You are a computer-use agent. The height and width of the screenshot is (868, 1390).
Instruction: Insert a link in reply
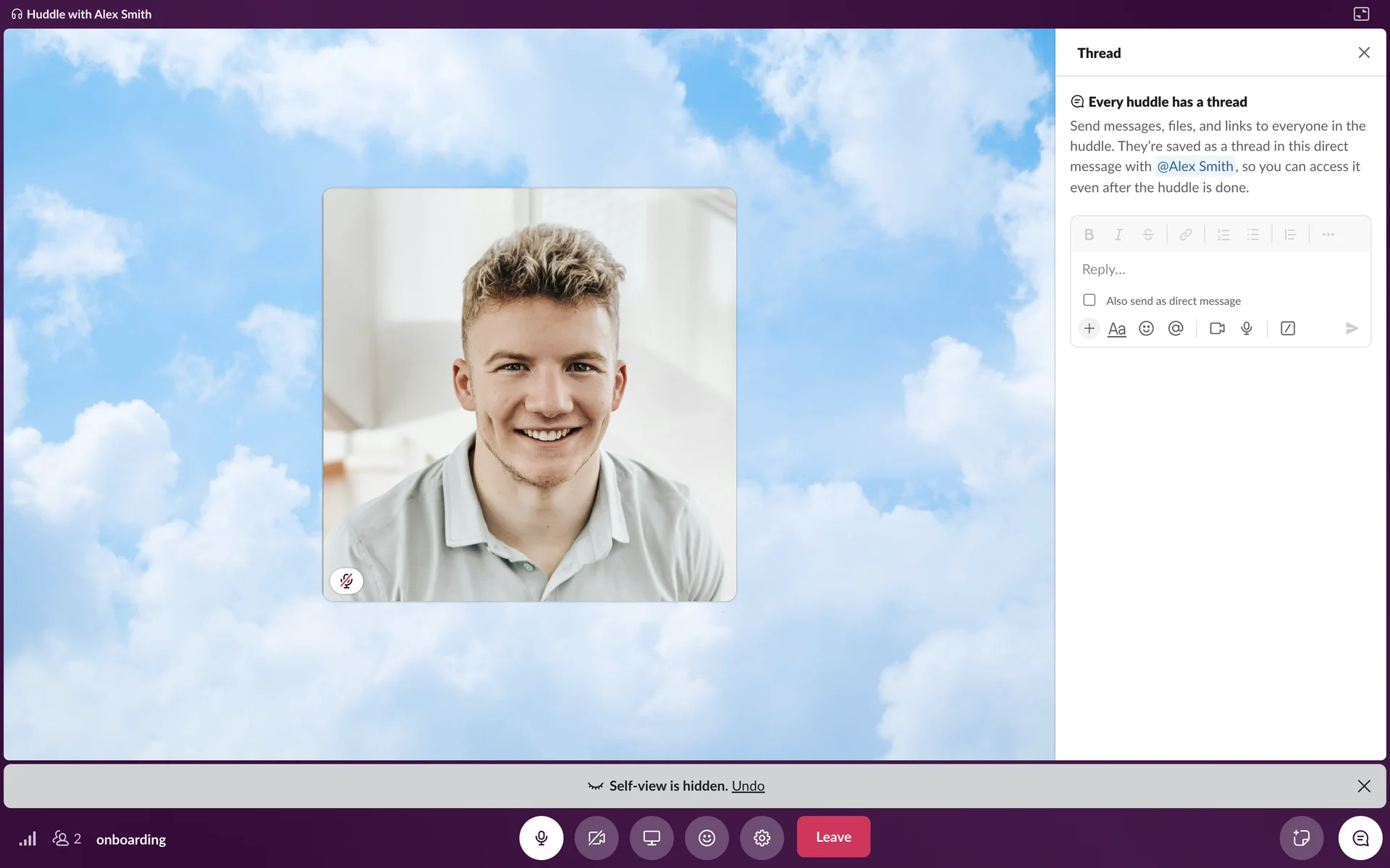(1186, 235)
